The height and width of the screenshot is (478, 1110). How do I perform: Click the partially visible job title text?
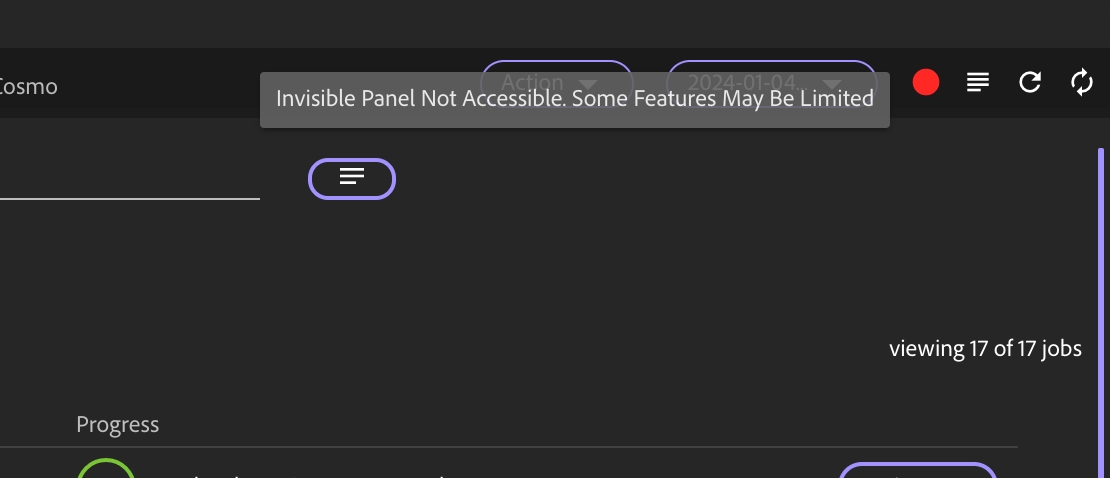[300, 474]
